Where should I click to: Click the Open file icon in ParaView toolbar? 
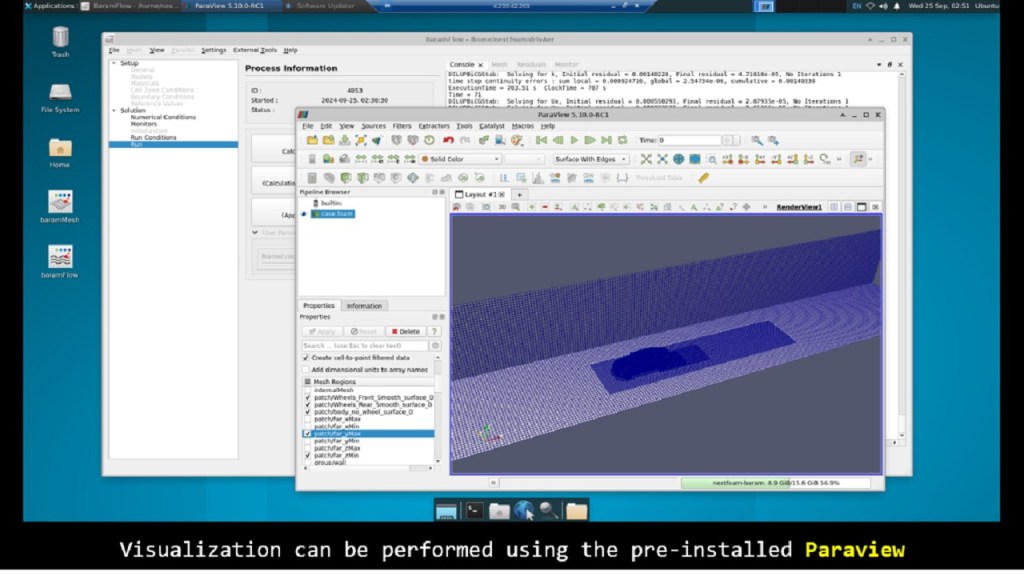pyautogui.click(x=313, y=141)
